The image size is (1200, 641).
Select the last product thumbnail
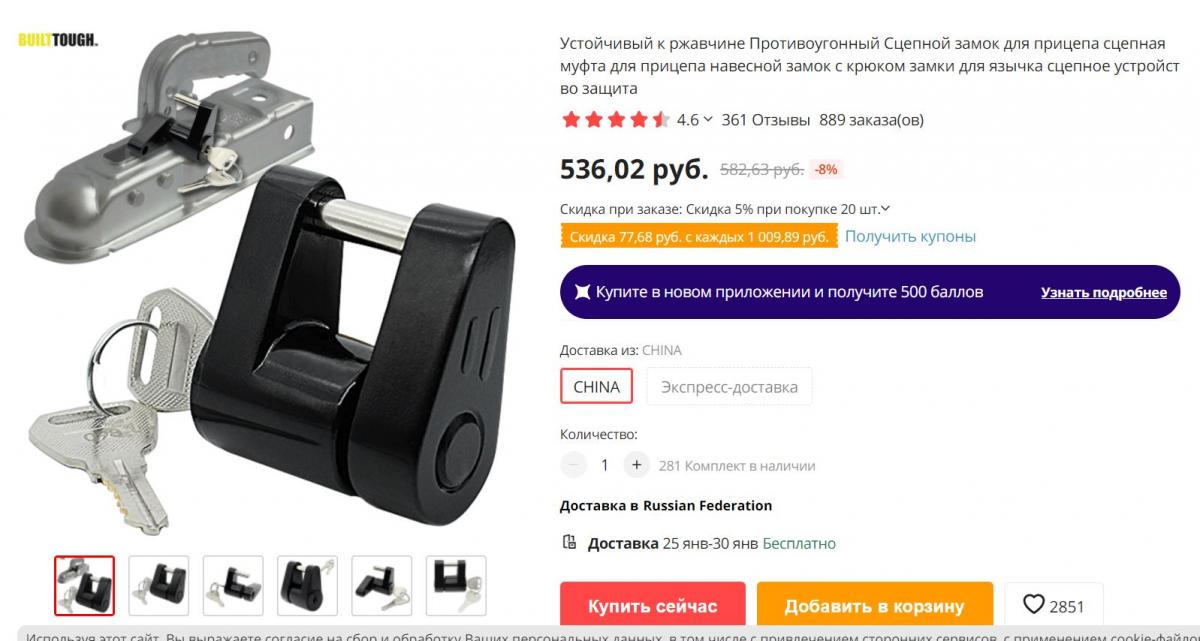[x=456, y=585]
